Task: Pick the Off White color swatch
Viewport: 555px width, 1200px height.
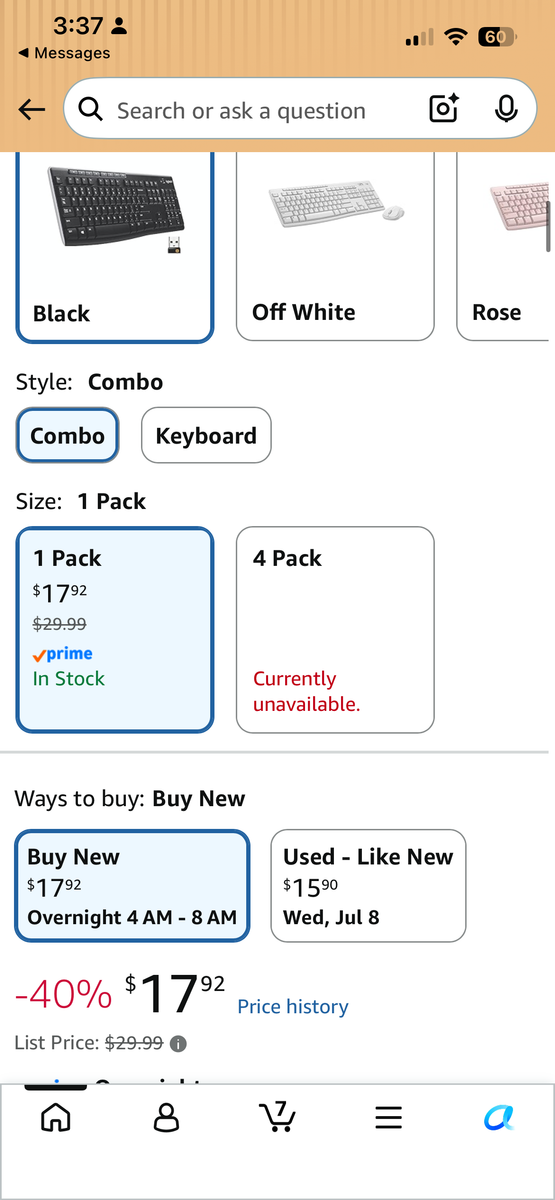Action: pos(335,245)
